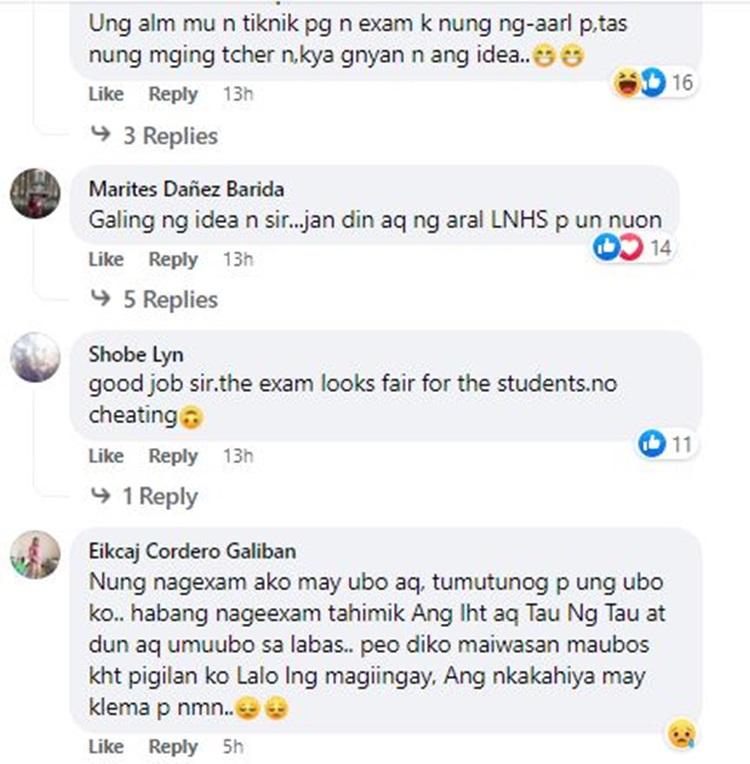Expand the 3 Replies thread

click(x=154, y=135)
